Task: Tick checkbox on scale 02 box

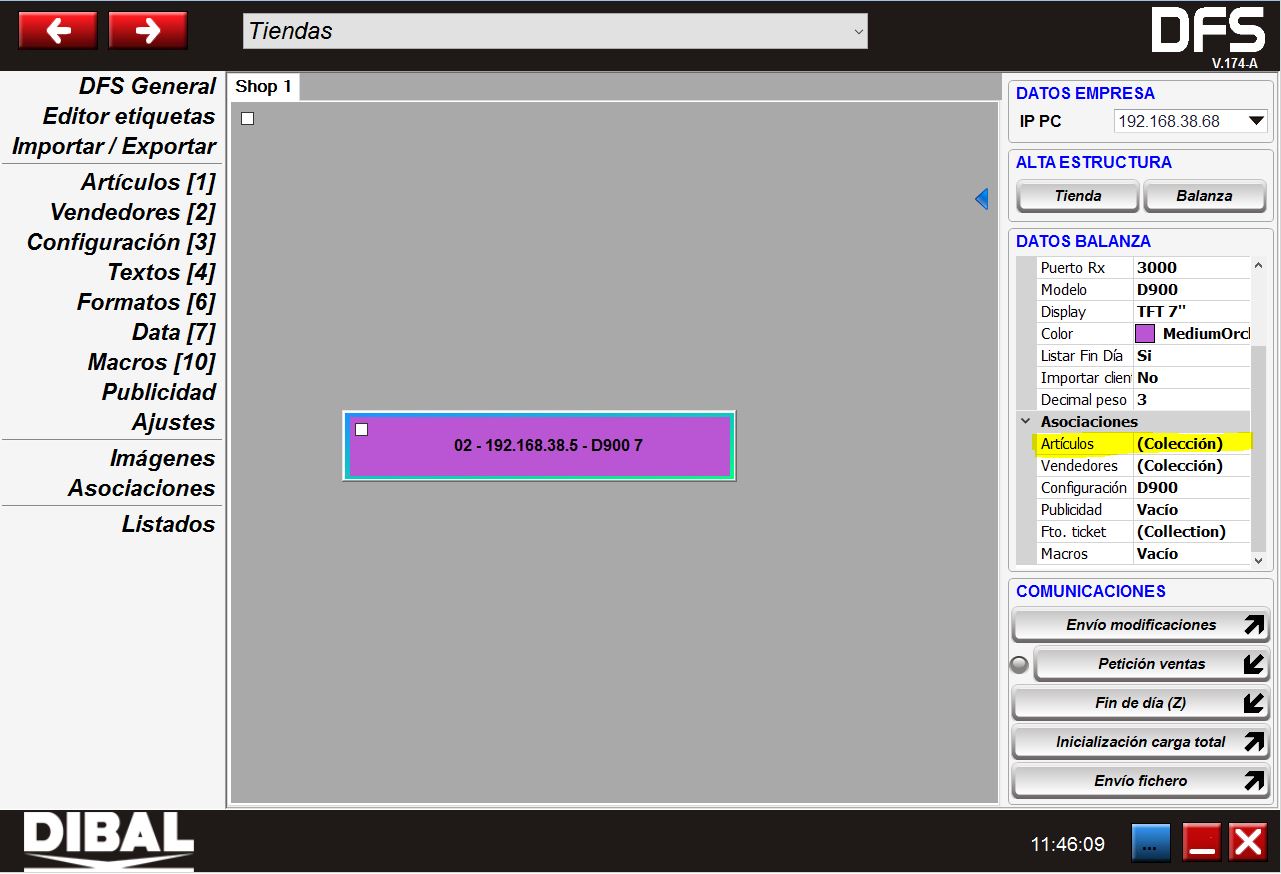Action: point(362,429)
